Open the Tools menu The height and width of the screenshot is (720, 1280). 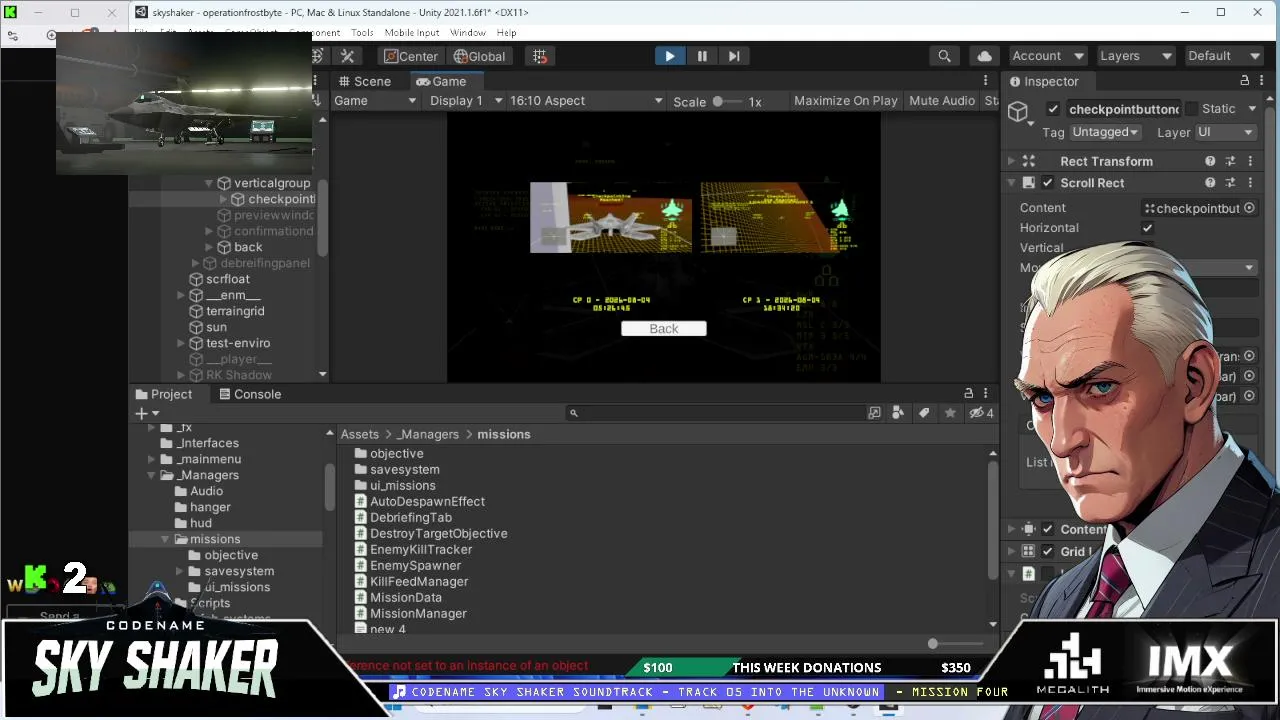(x=362, y=33)
